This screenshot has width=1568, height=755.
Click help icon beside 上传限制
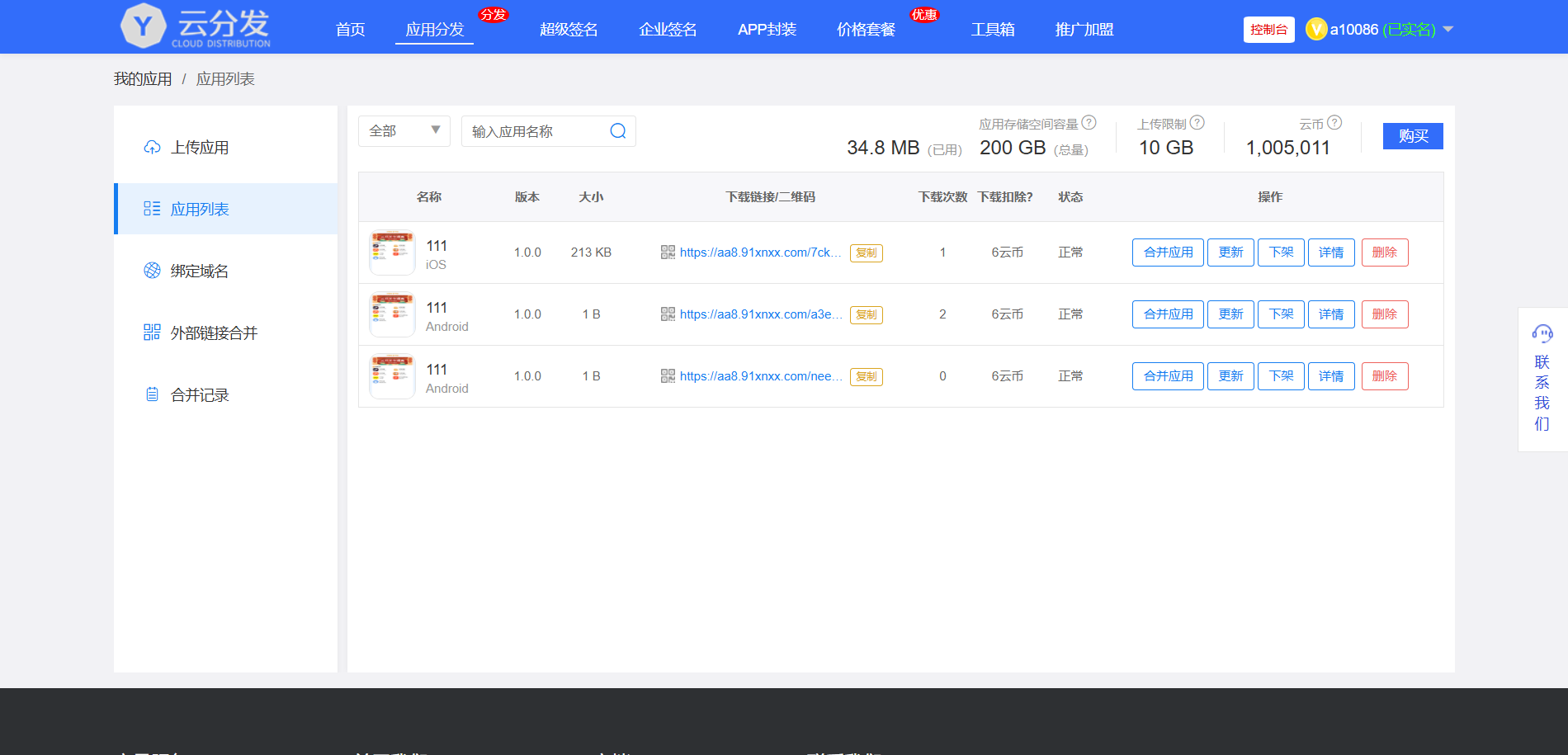tap(1197, 123)
